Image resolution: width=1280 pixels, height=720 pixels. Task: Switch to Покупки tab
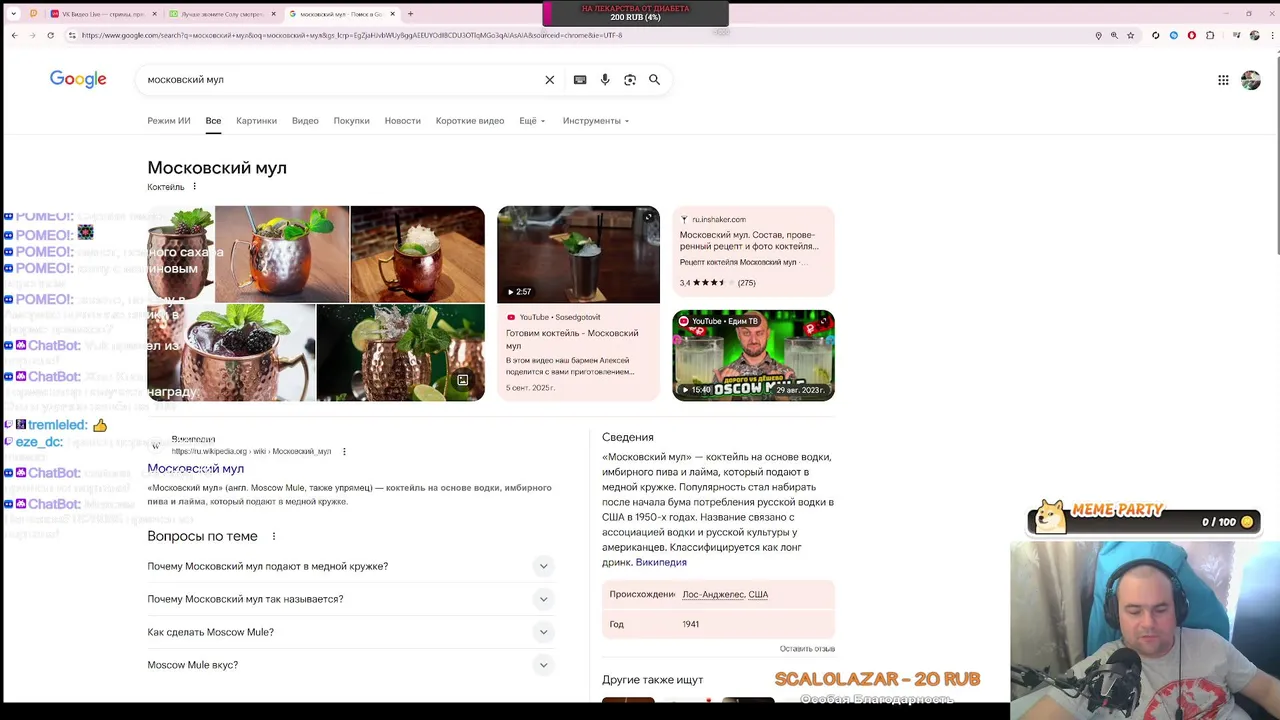352,121
